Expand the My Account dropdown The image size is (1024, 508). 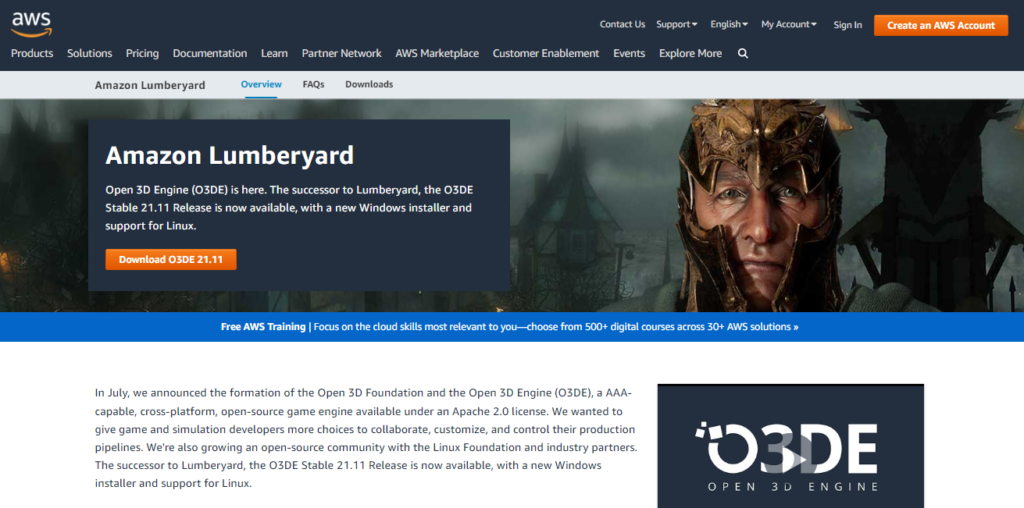788,25
